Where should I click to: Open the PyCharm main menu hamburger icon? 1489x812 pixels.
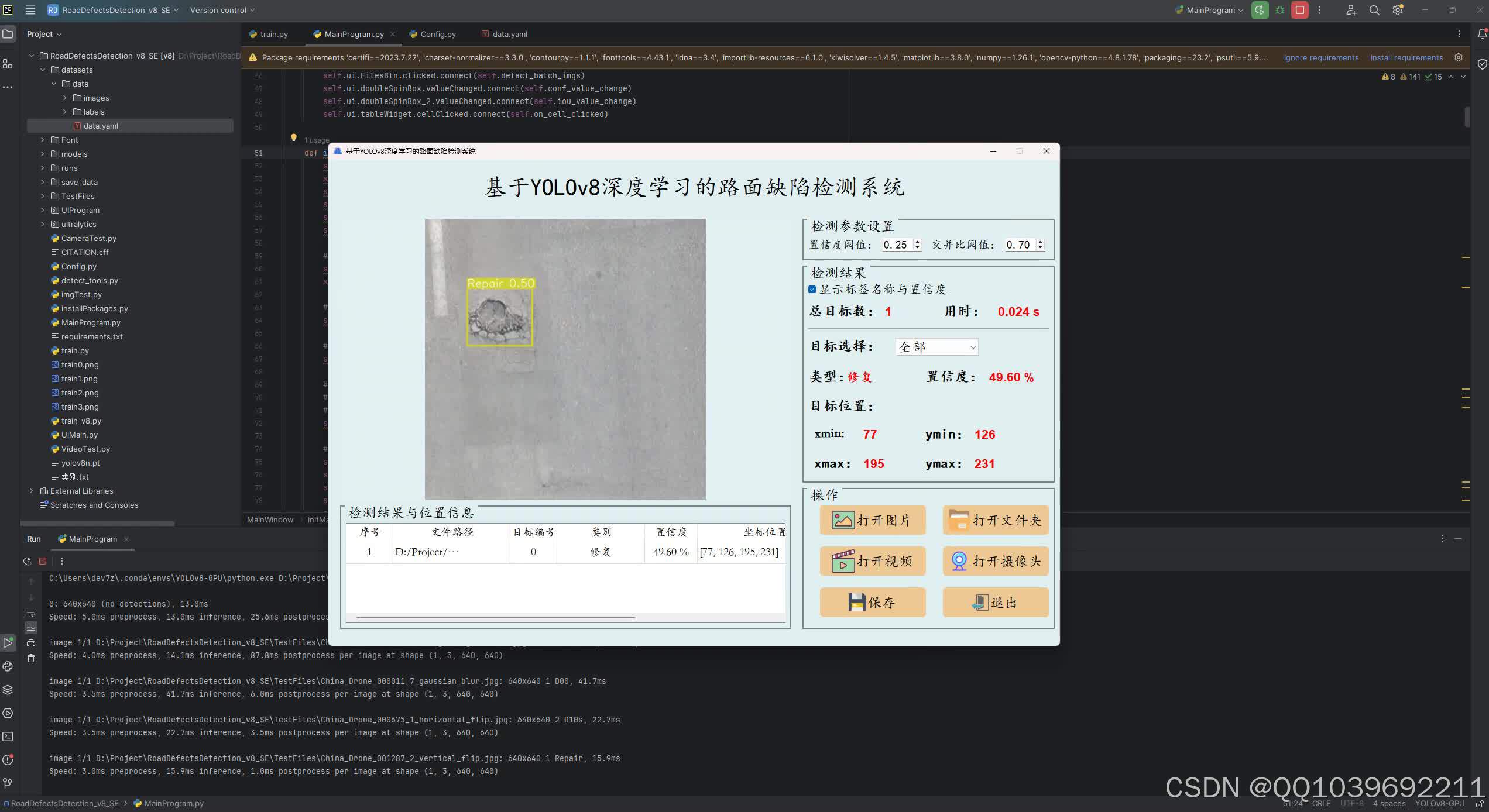click(x=30, y=10)
